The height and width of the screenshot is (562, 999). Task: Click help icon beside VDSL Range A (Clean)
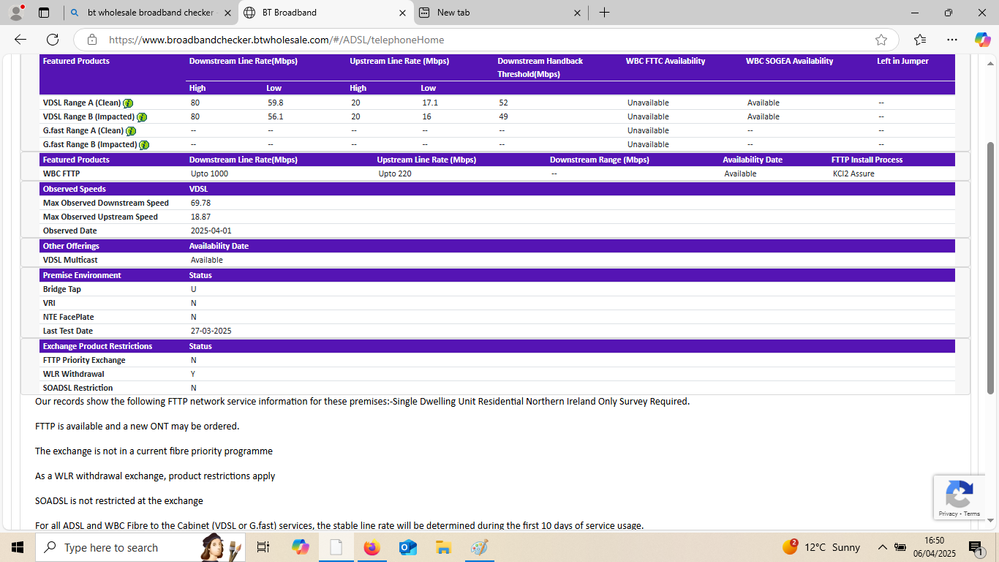click(x=129, y=103)
